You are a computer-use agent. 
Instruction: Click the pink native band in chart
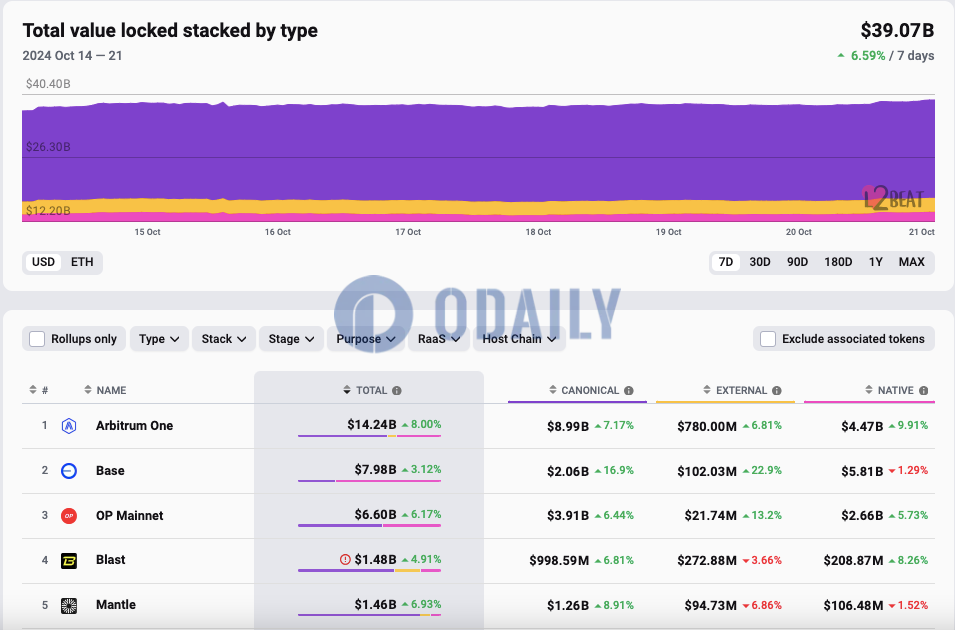point(478,218)
